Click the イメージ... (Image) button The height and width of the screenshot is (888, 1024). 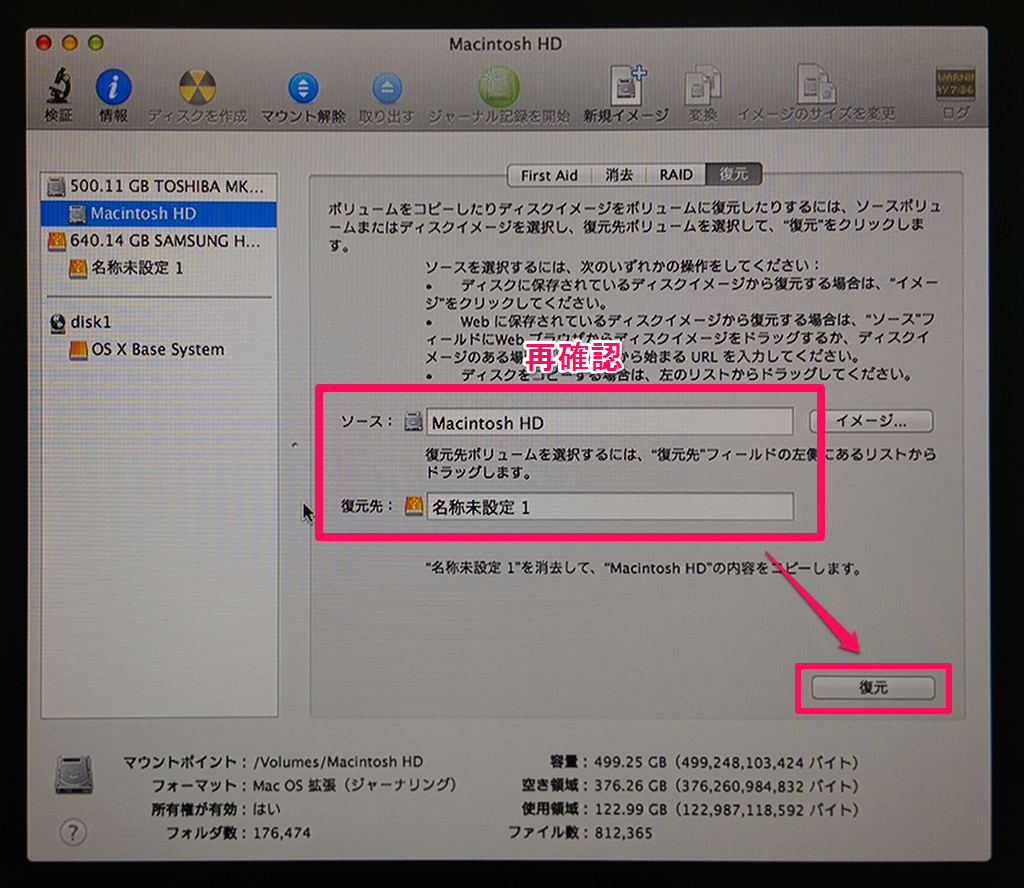(x=870, y=421)
